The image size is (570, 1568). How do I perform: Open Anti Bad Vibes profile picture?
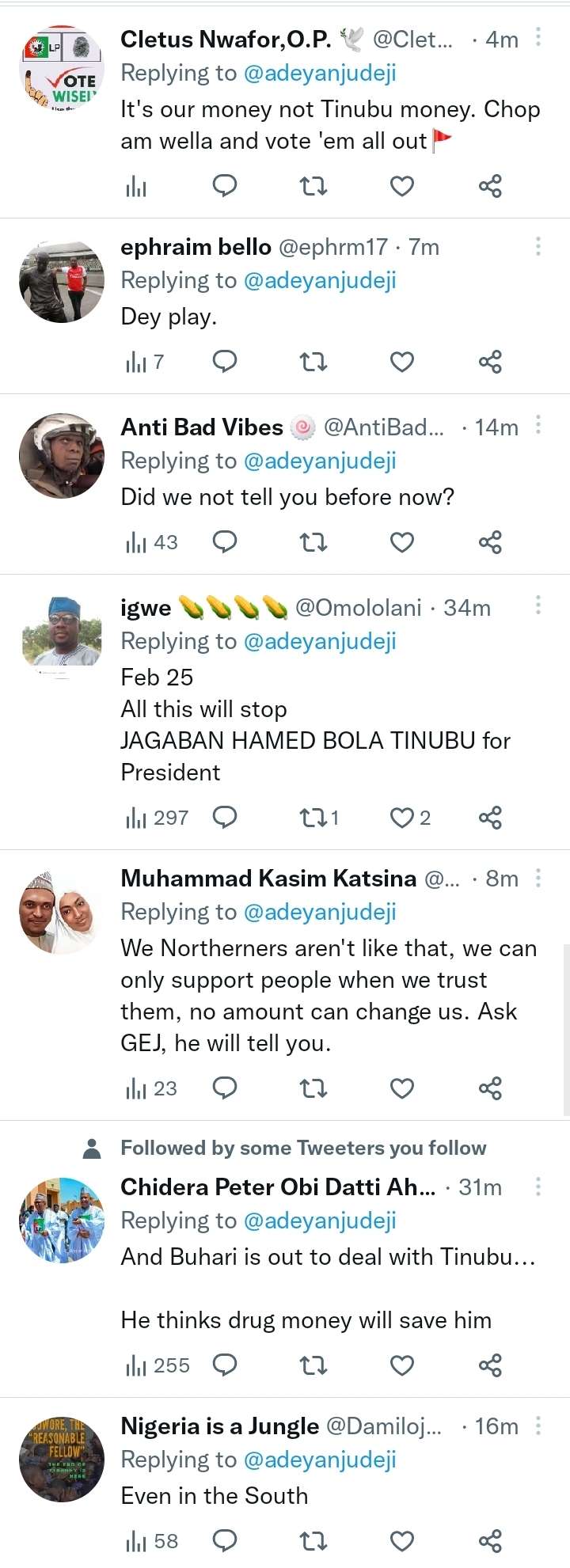point(62,456)
